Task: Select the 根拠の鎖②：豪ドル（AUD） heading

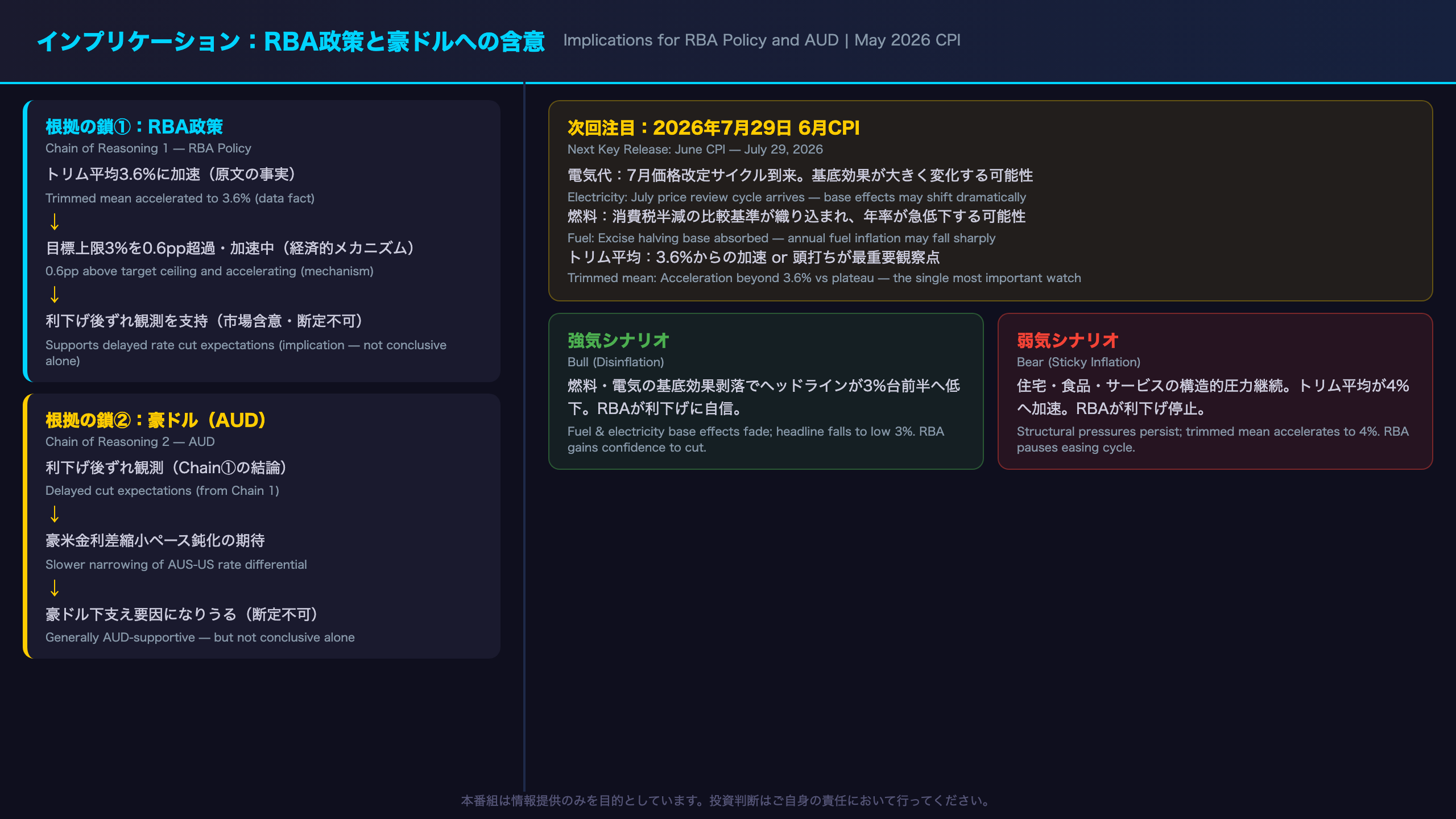Action: click(156, 420)
